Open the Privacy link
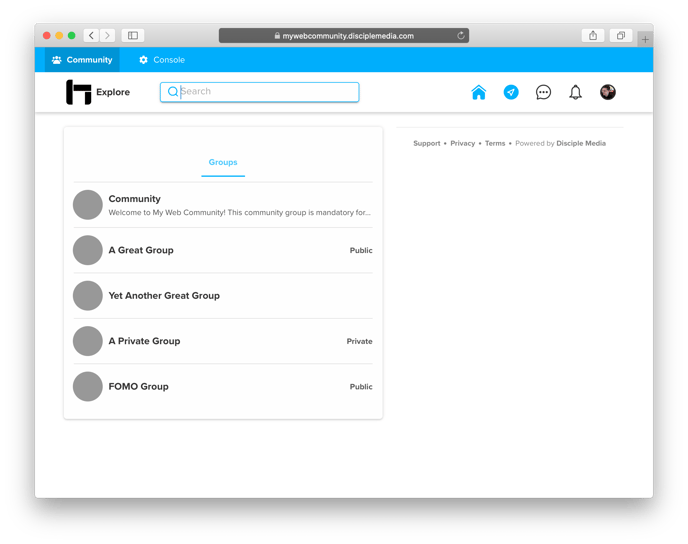 pos(462,143)
